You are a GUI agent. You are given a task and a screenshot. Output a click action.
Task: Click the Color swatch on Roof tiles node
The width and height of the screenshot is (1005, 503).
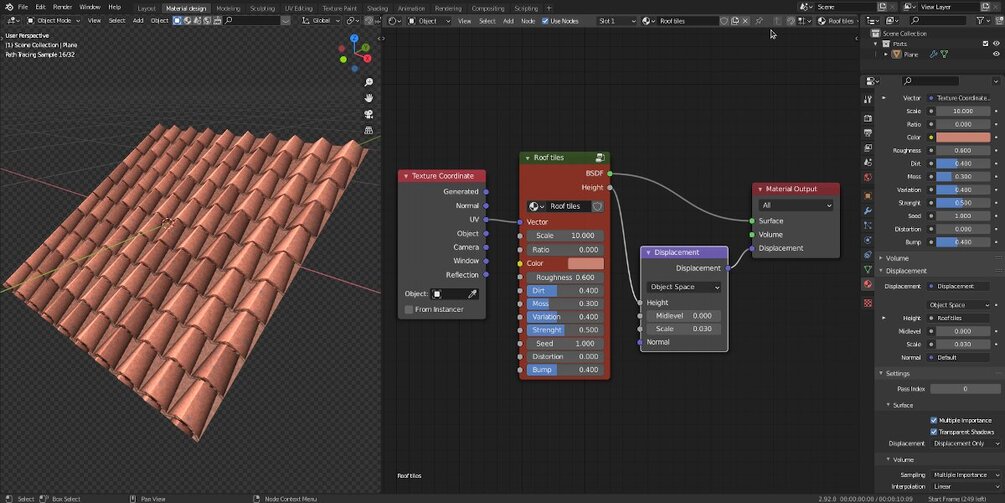click(x=586, y=263)
